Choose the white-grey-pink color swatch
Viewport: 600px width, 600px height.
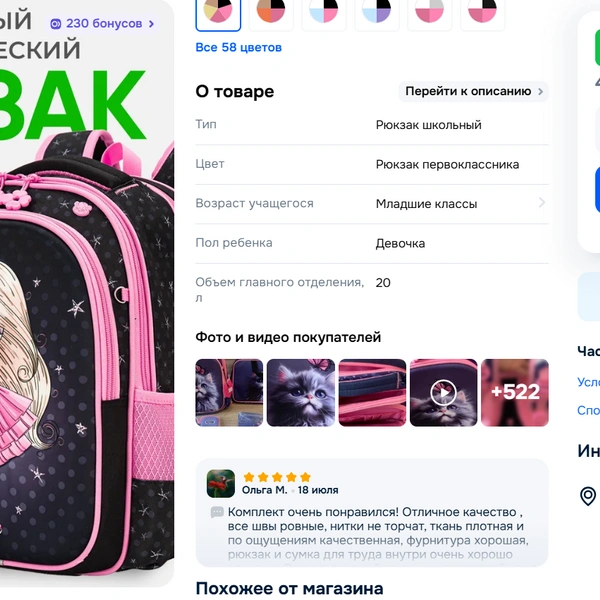[x=429, y=13]
